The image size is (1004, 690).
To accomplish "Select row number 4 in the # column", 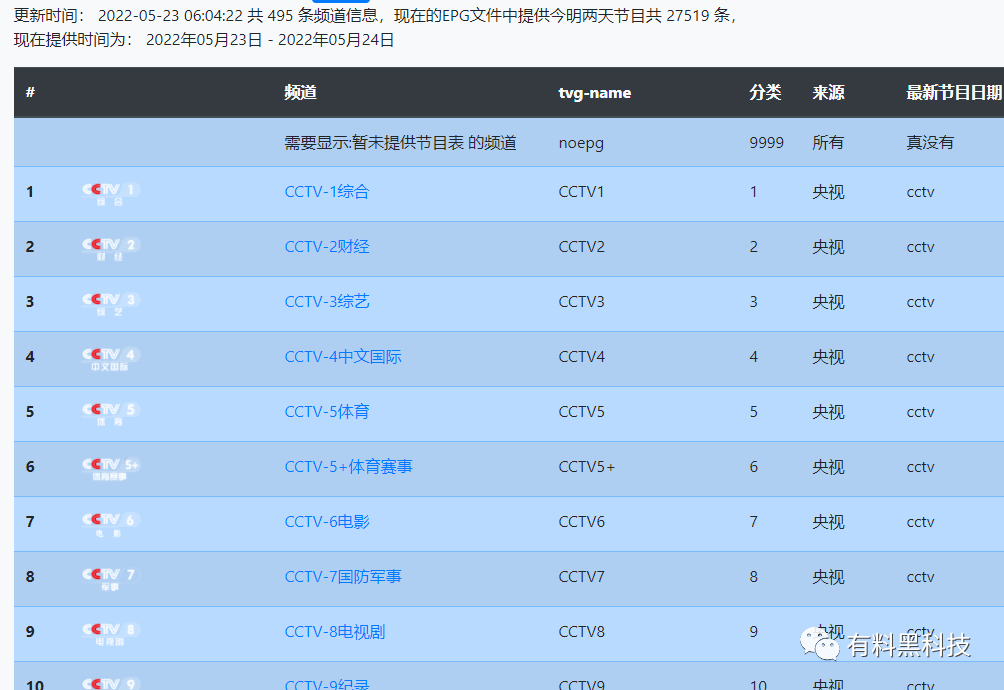I will click(30, 357).
